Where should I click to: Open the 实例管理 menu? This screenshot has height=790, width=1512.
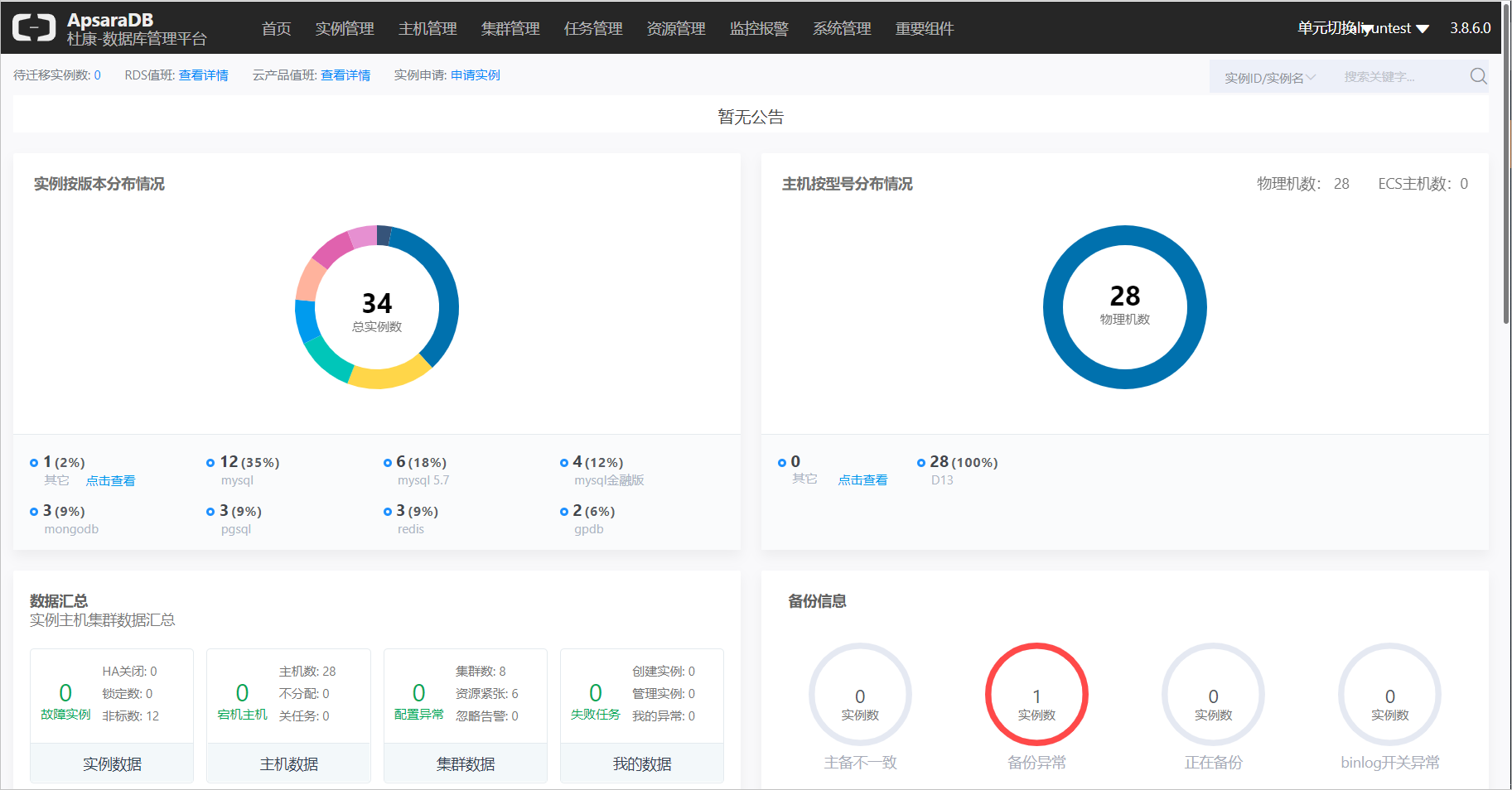pos(345,28)
